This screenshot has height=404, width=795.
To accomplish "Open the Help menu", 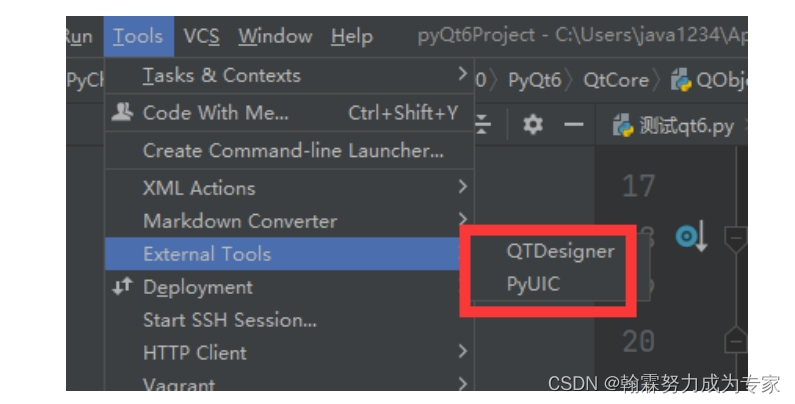I will 352,36.
